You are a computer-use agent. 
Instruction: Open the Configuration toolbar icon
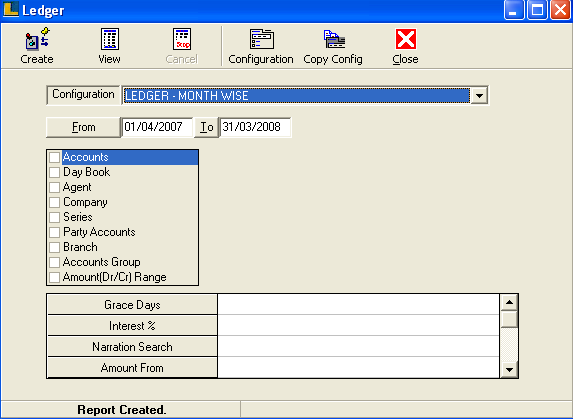point(262,39)
